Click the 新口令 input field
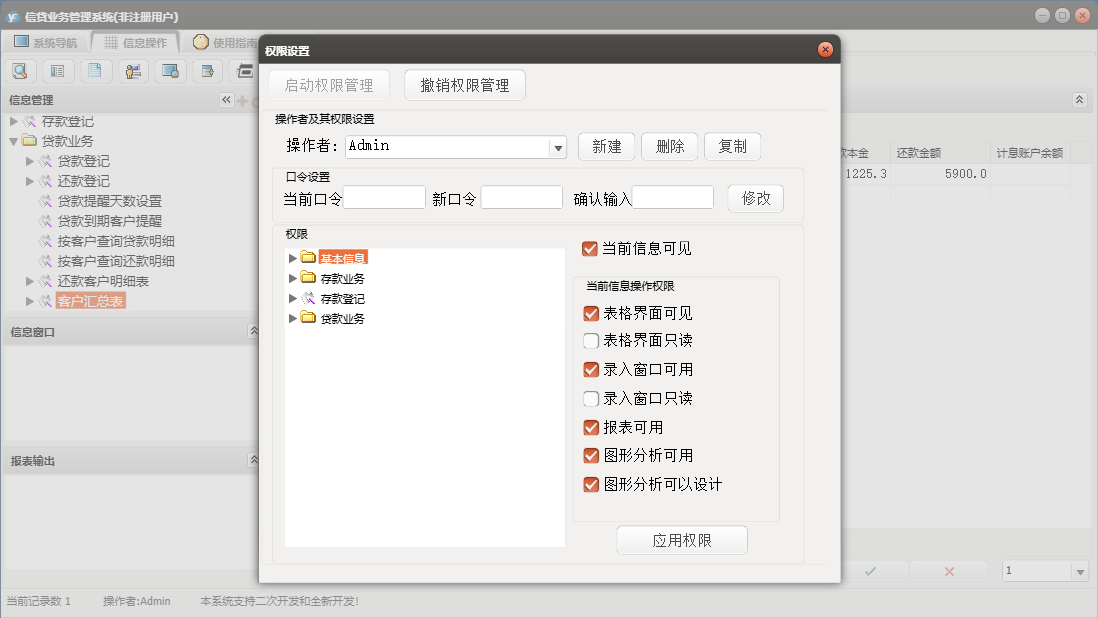The image size is (1098, 618). tap(522, 198)
